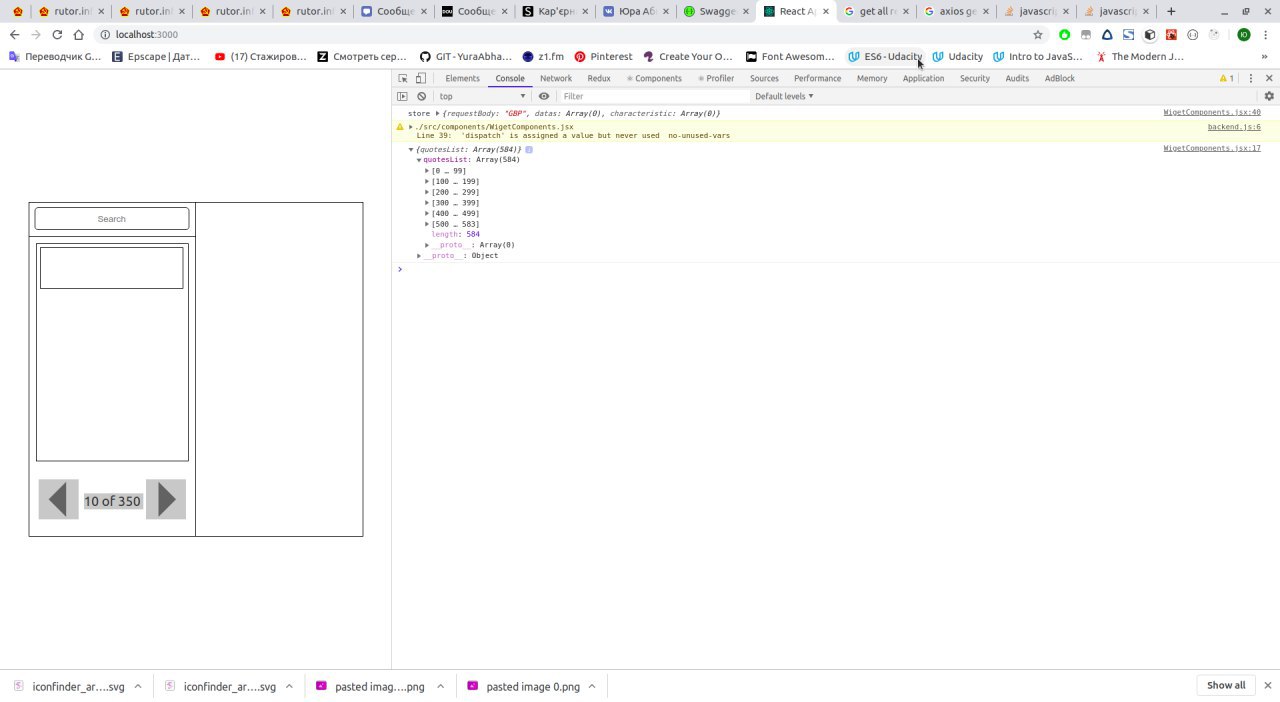This screenshot has width=1280, height=702.
Task: Click the red AdBlock extension icon
Action: [1170, 34]
